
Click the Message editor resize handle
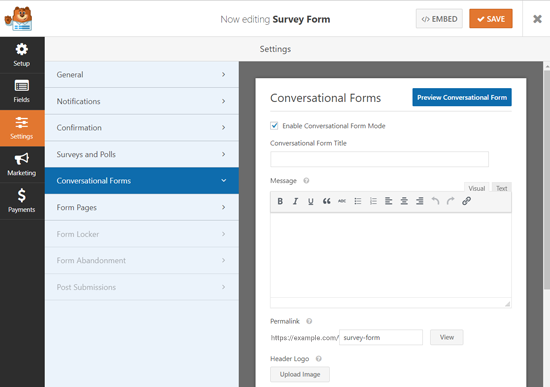(508, 304)
